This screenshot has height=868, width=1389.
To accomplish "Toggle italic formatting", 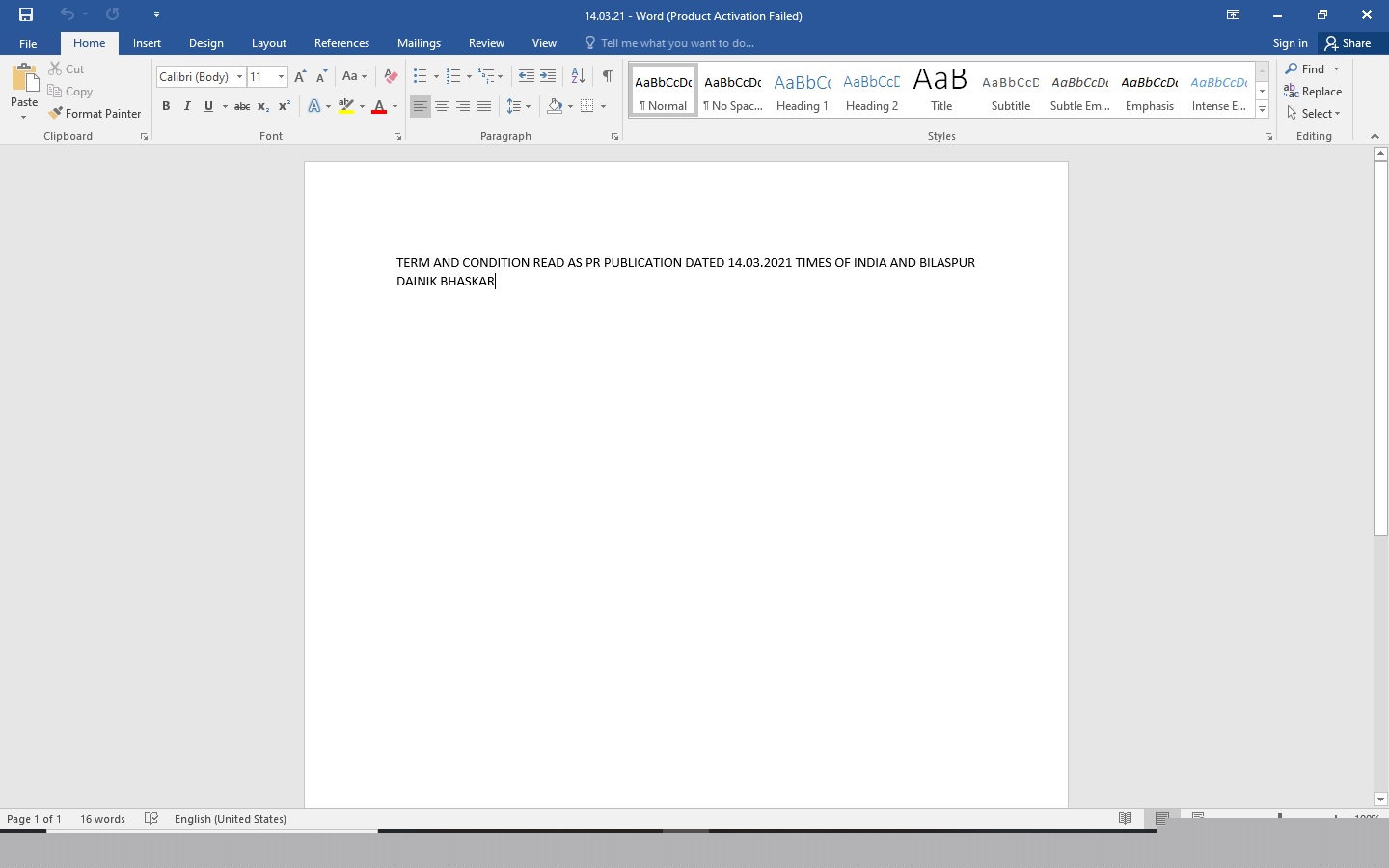I will [187, 106].
